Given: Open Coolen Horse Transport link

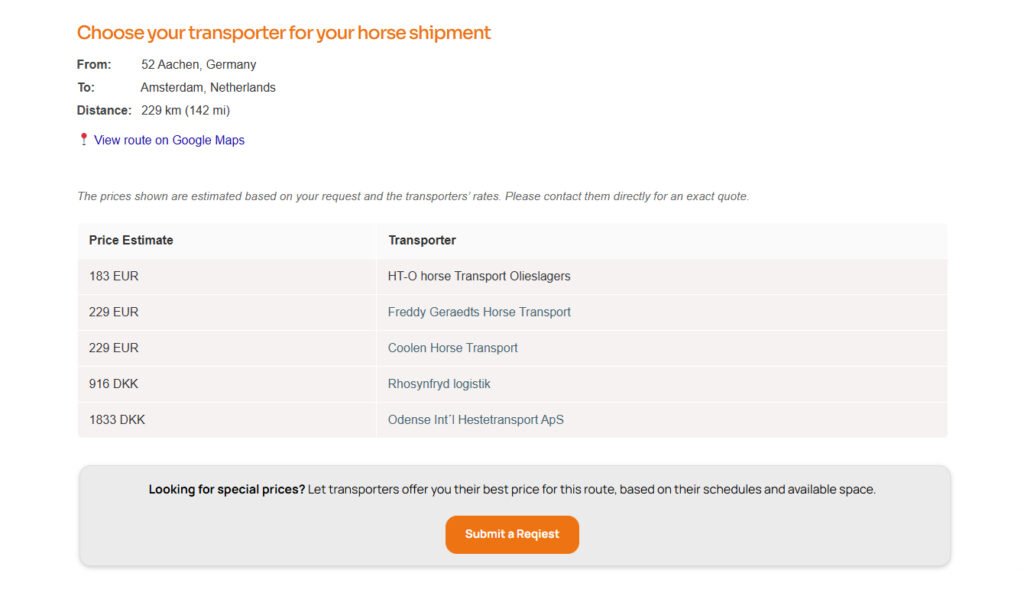Looking at the screenshot, I should point(453,348).
